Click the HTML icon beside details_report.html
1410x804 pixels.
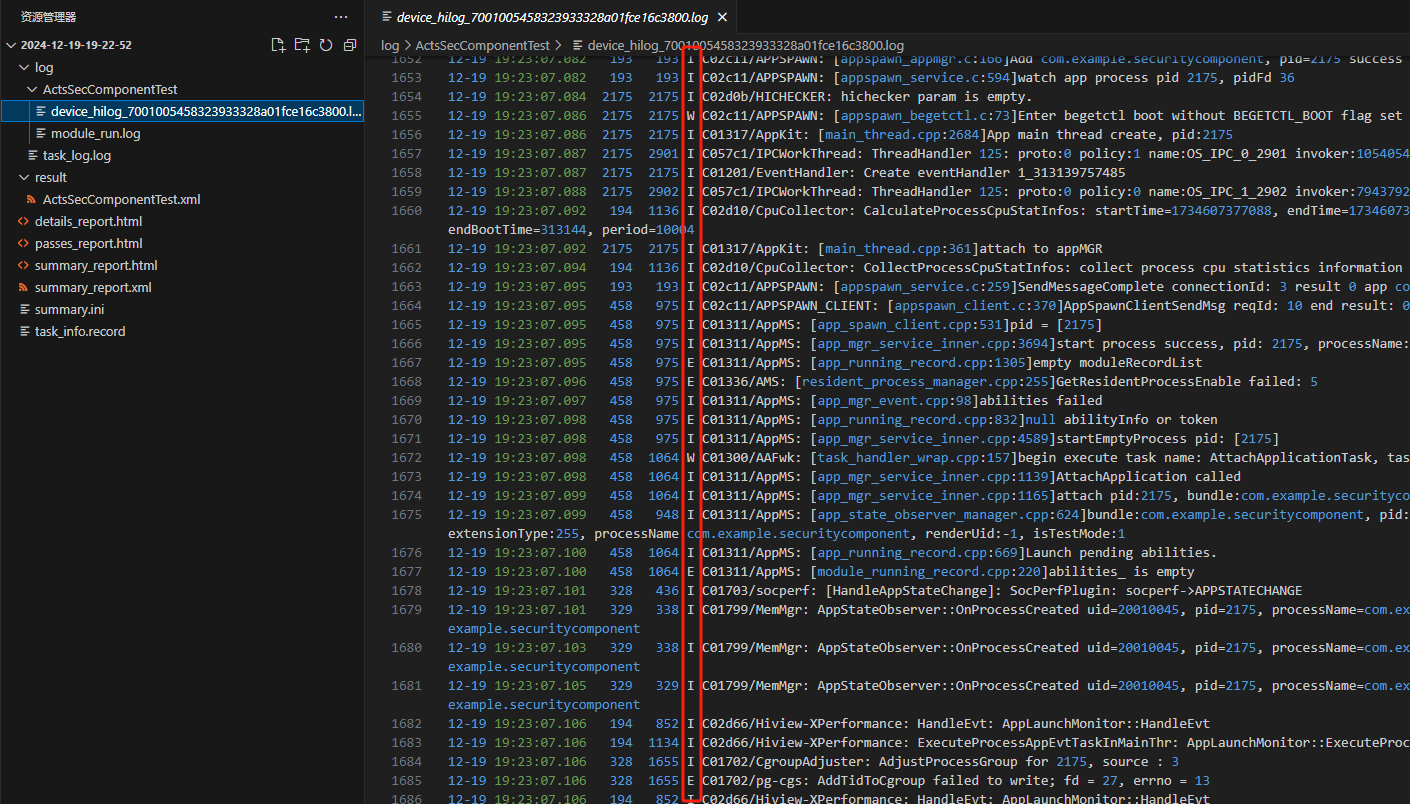[24, 221]
